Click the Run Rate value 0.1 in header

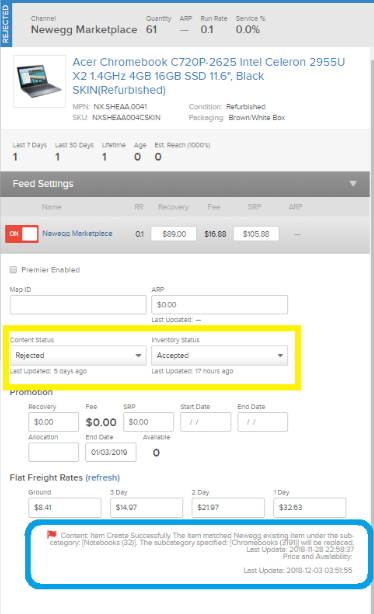click(x=207, y=29)
